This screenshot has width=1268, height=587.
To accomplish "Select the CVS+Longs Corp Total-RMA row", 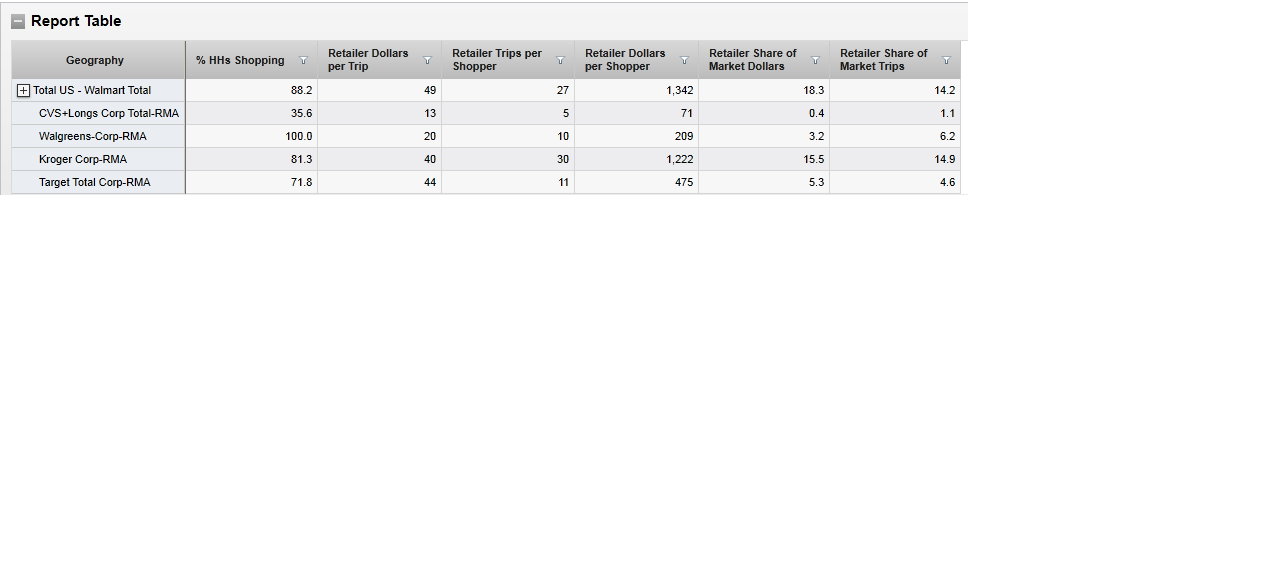I will click(x=108, y=114).
